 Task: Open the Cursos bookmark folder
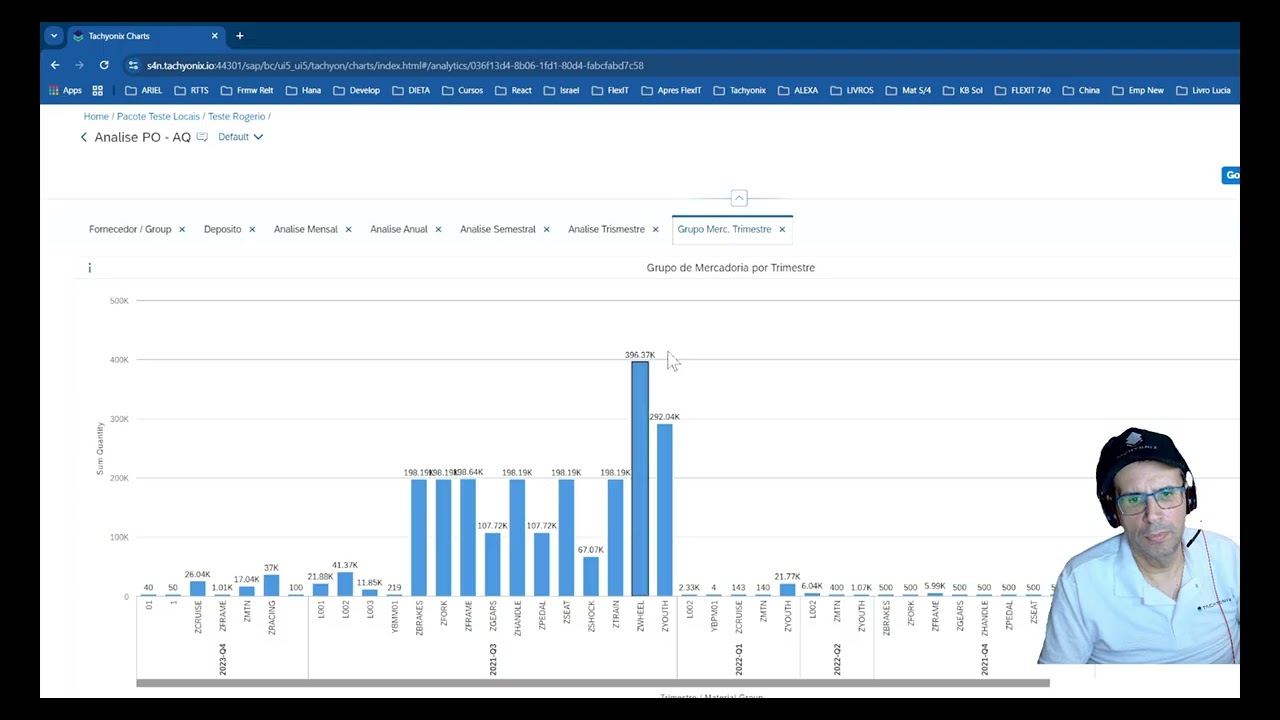coord(462,90)
